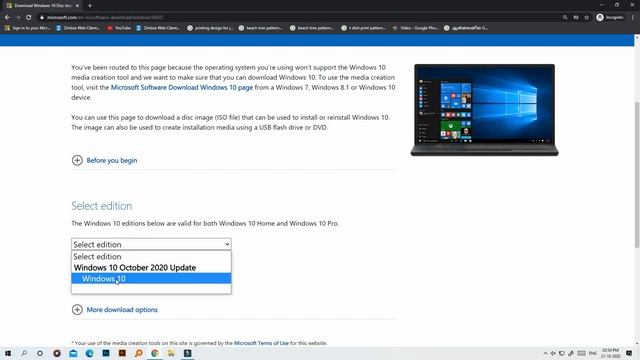This screenshot has height=360, width=640.
Task: Click the browser forward arrow
Action: (x=18, y=18)
